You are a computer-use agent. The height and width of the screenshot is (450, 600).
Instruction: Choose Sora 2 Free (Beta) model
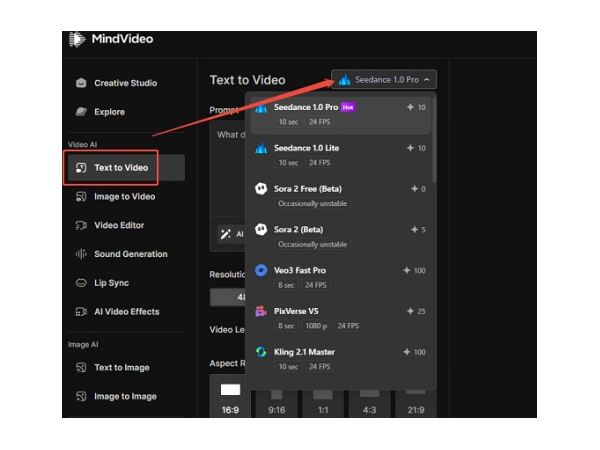341,196
